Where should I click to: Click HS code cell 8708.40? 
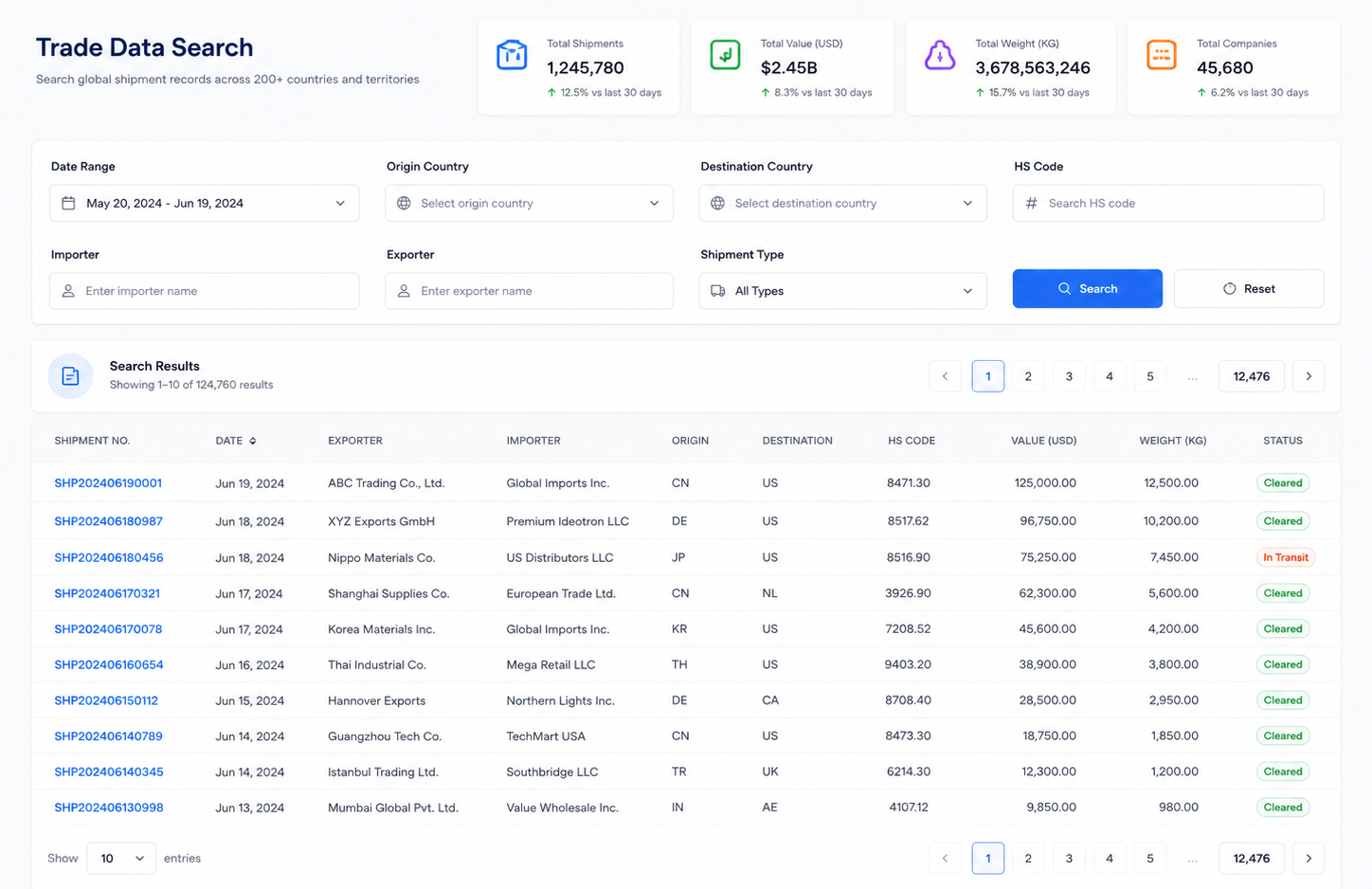coord(908,700)
